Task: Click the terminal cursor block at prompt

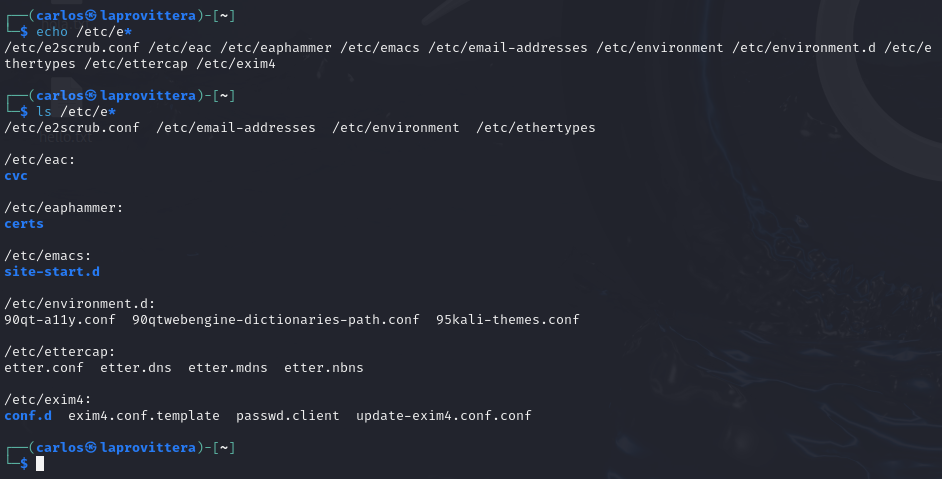Action: tap(40, 463)
